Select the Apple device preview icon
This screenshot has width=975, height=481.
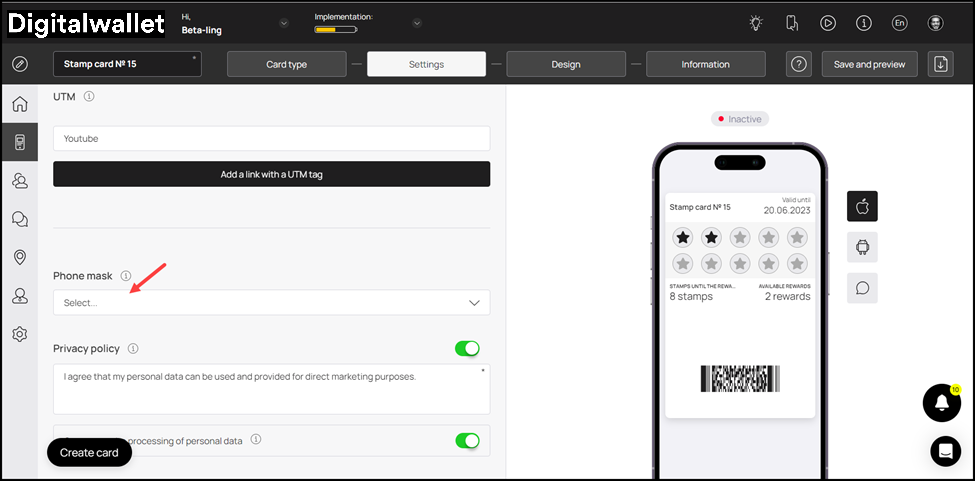(862, 206)
